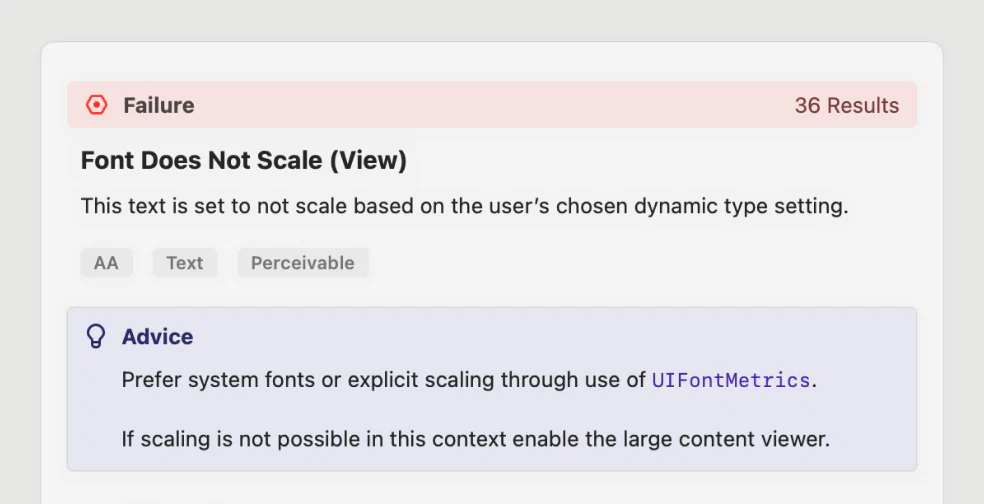Click the word Results in the banner
The height and width of the screenshot is (504, 984).
863,105
